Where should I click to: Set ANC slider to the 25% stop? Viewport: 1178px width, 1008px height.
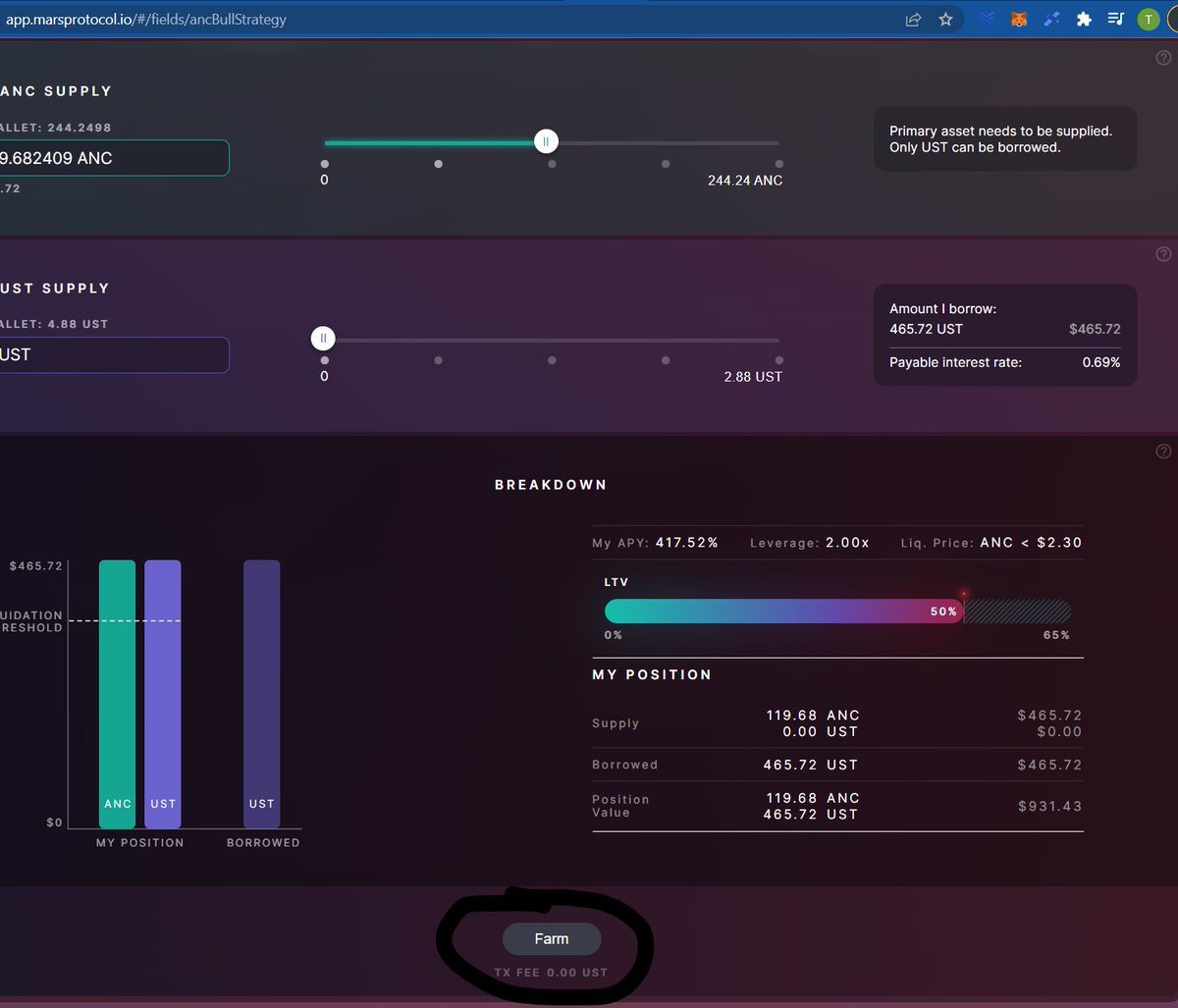coord(438,164)
